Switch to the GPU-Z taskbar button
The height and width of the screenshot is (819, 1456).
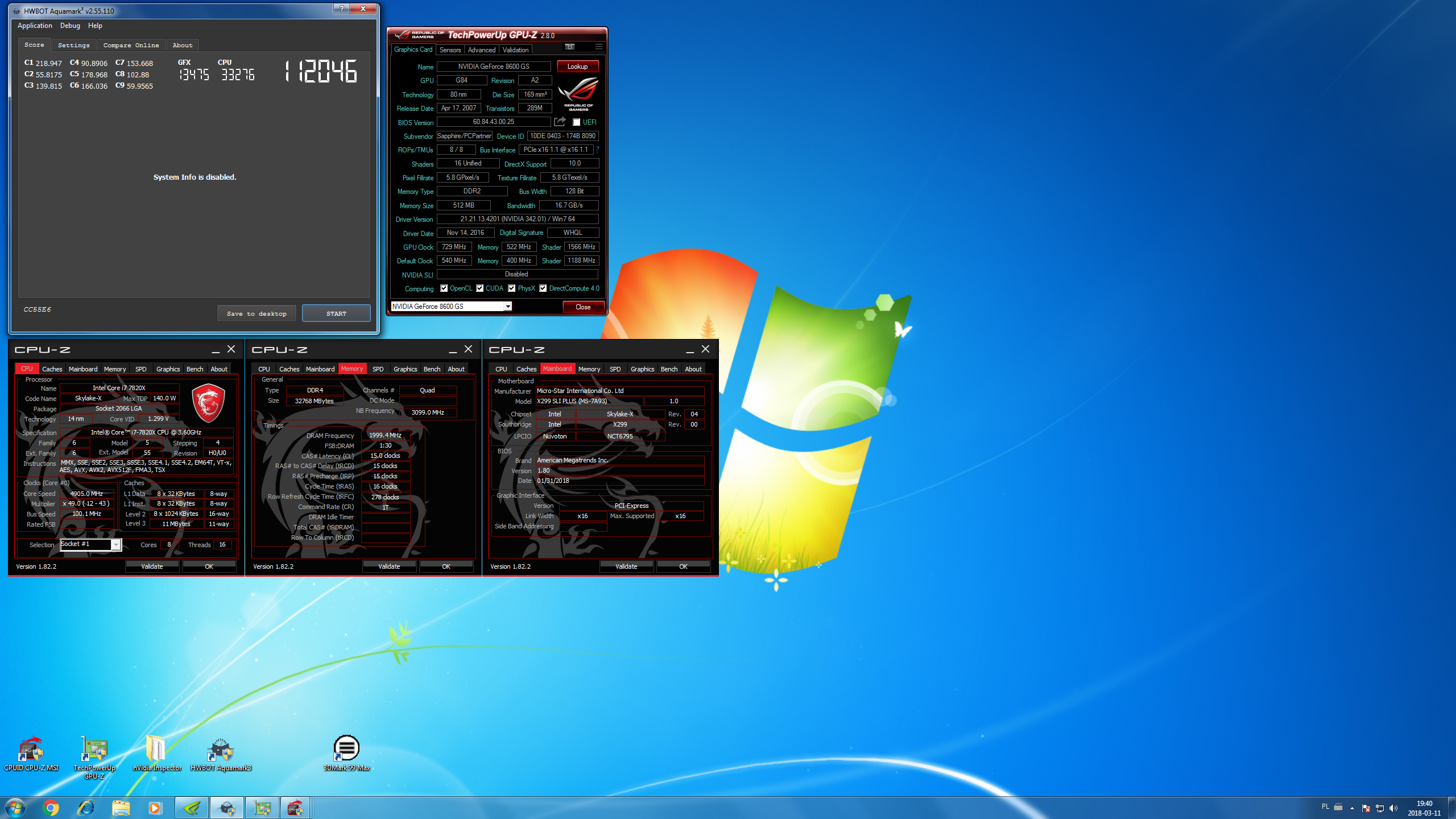tap(262, 808)
